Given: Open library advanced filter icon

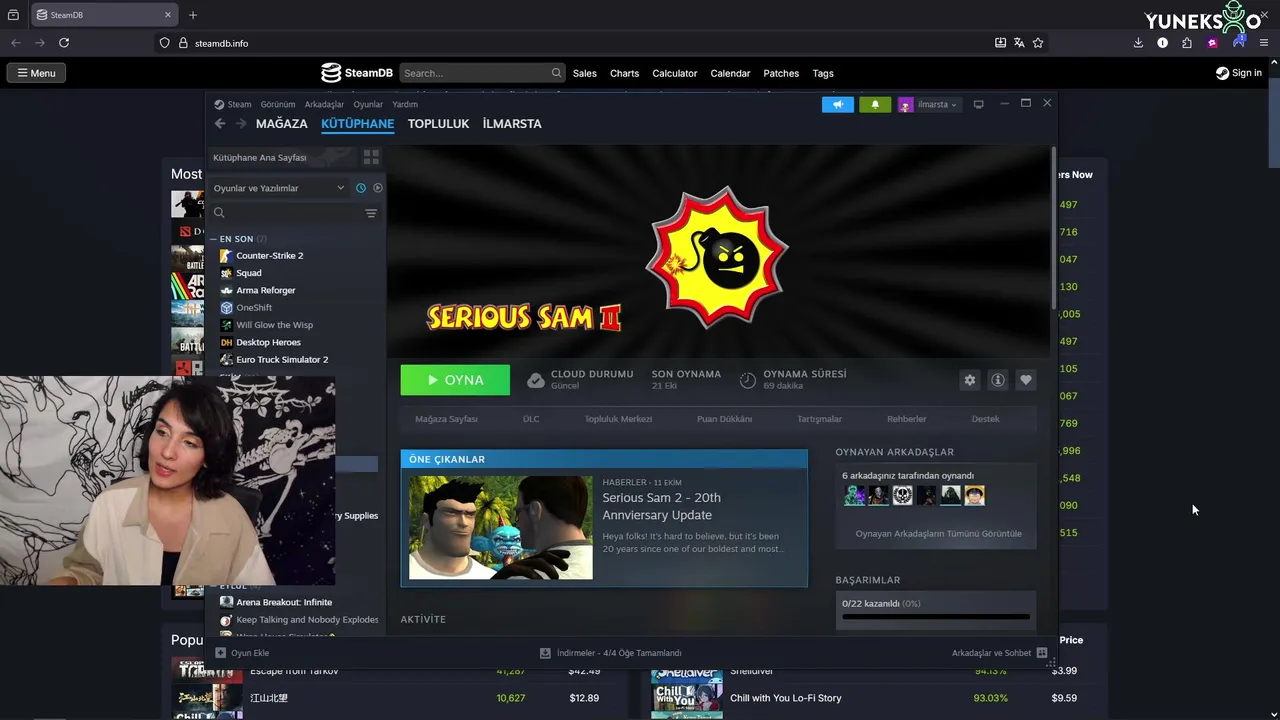Looking at the screenshot, I should 371,213.
